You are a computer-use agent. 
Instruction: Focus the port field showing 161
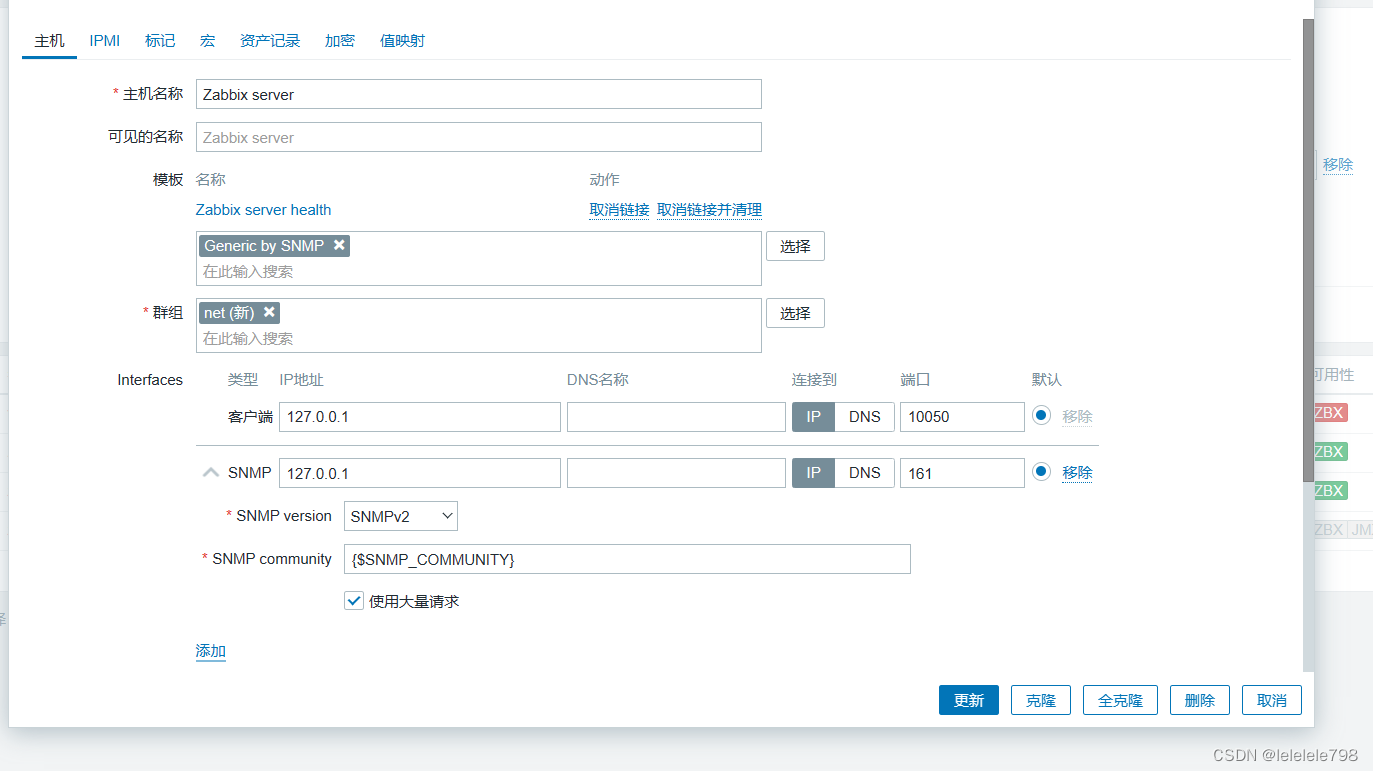(x=962, y=472)
